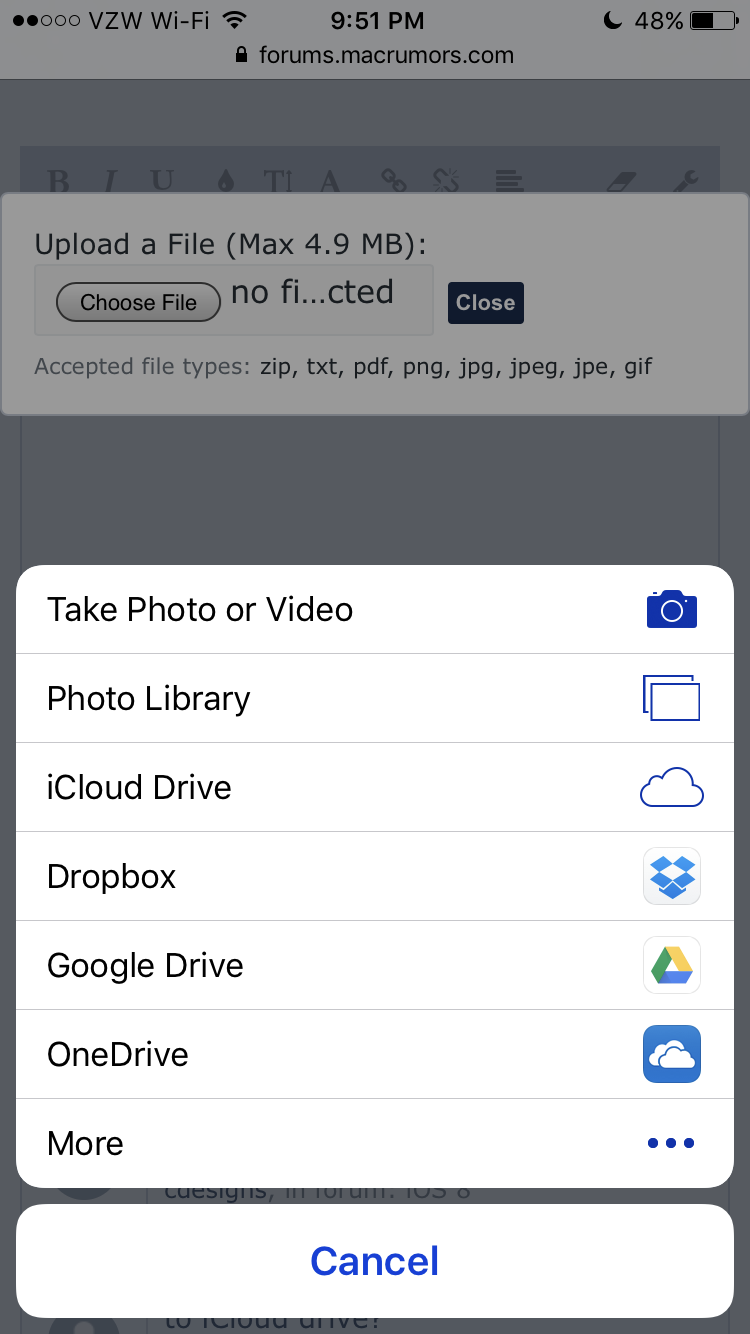Pick Dropbox as file source

pyautogui.click(x=375, y=876)
